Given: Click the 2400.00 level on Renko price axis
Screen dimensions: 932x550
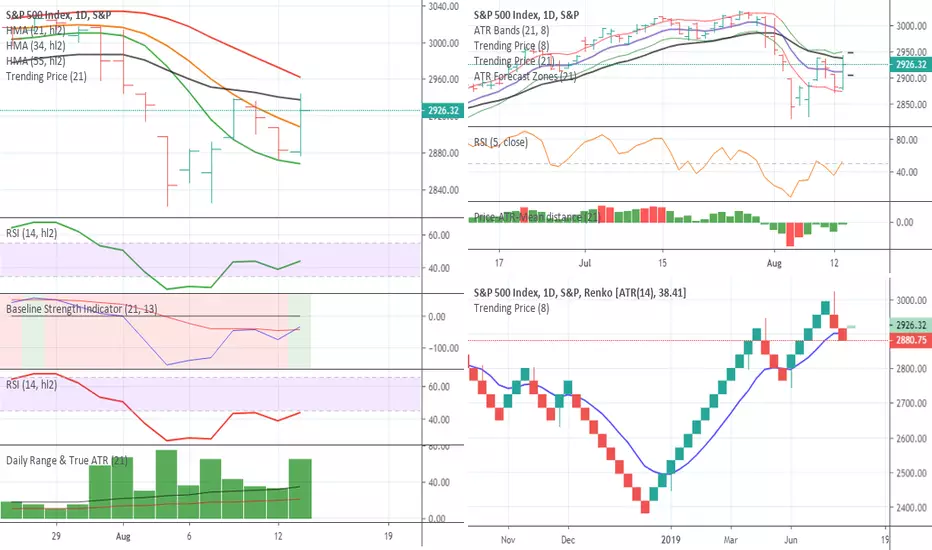Looking at the screenshot, I should coord(911,508).
